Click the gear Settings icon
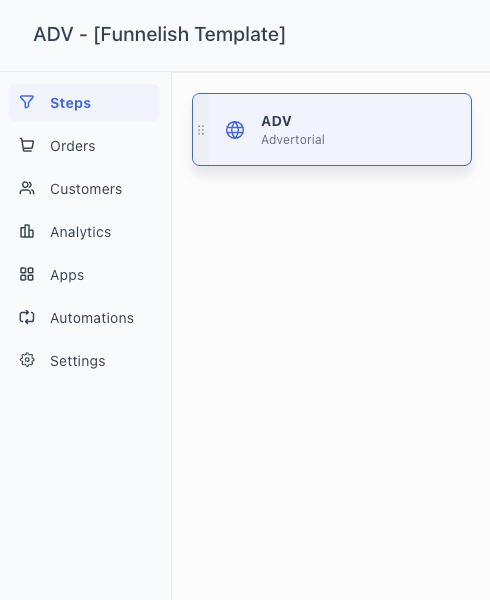The height and width of the screenshot is (600, 490). click(27, 360)
